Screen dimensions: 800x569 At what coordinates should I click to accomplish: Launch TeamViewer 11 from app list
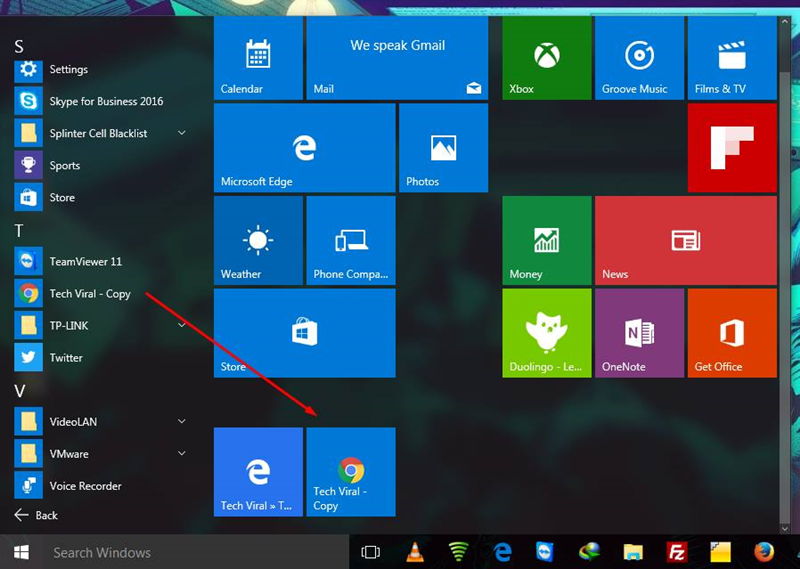(x=100, y=261)
